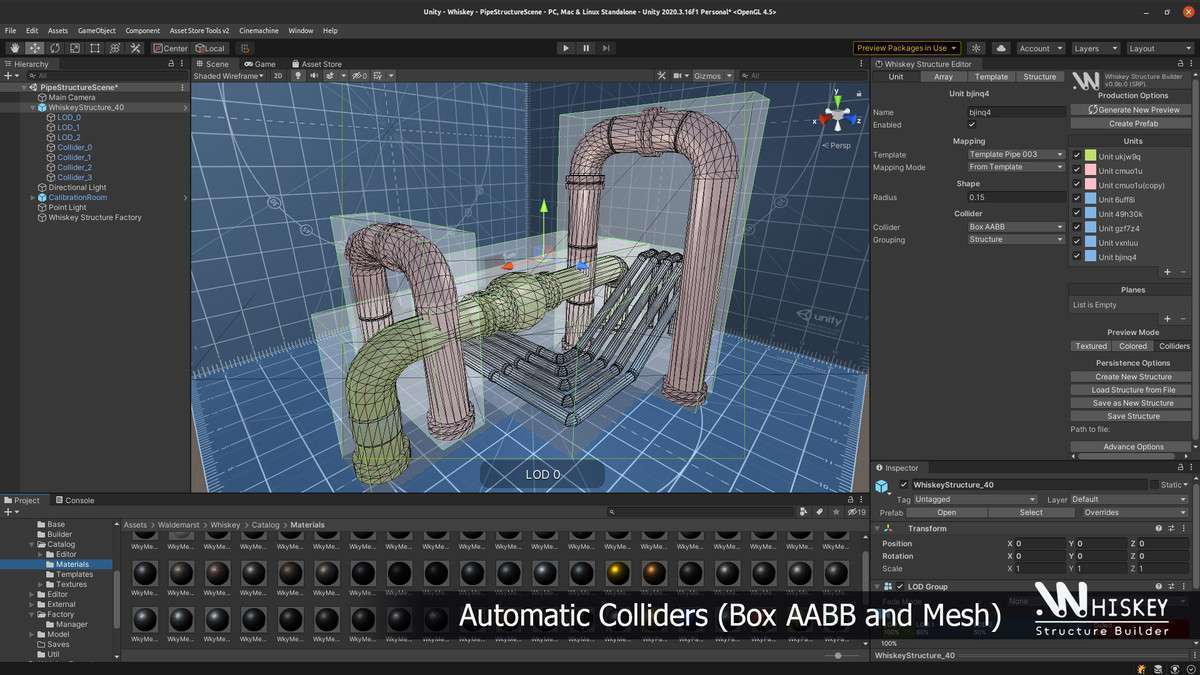The height and width of the screenshot is (675, 1200).
Task: Switch to the Structure tab
Action: pyautogui.click(x=1039, y=77)
